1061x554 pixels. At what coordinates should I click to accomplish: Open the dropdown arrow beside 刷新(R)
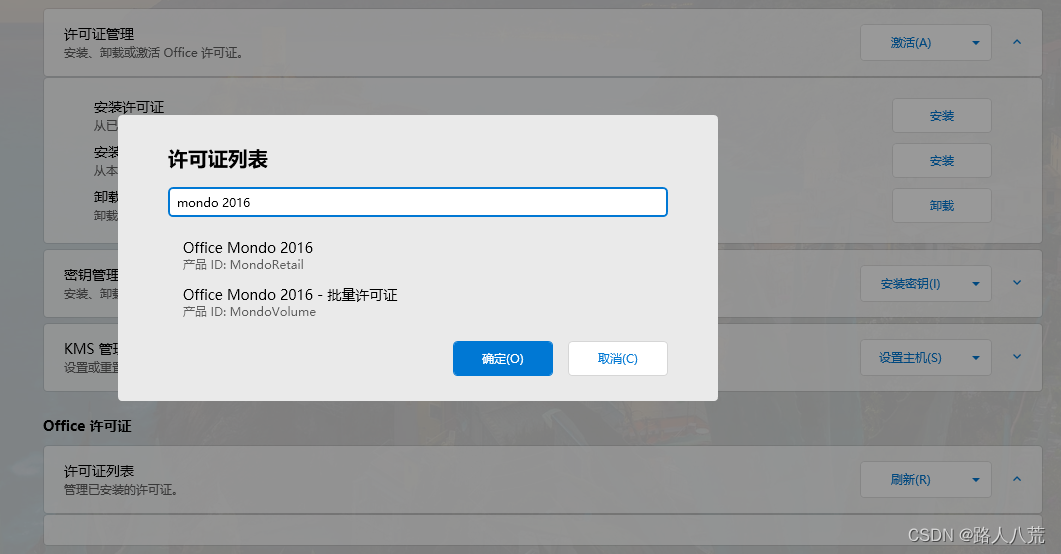click(976, 480)
